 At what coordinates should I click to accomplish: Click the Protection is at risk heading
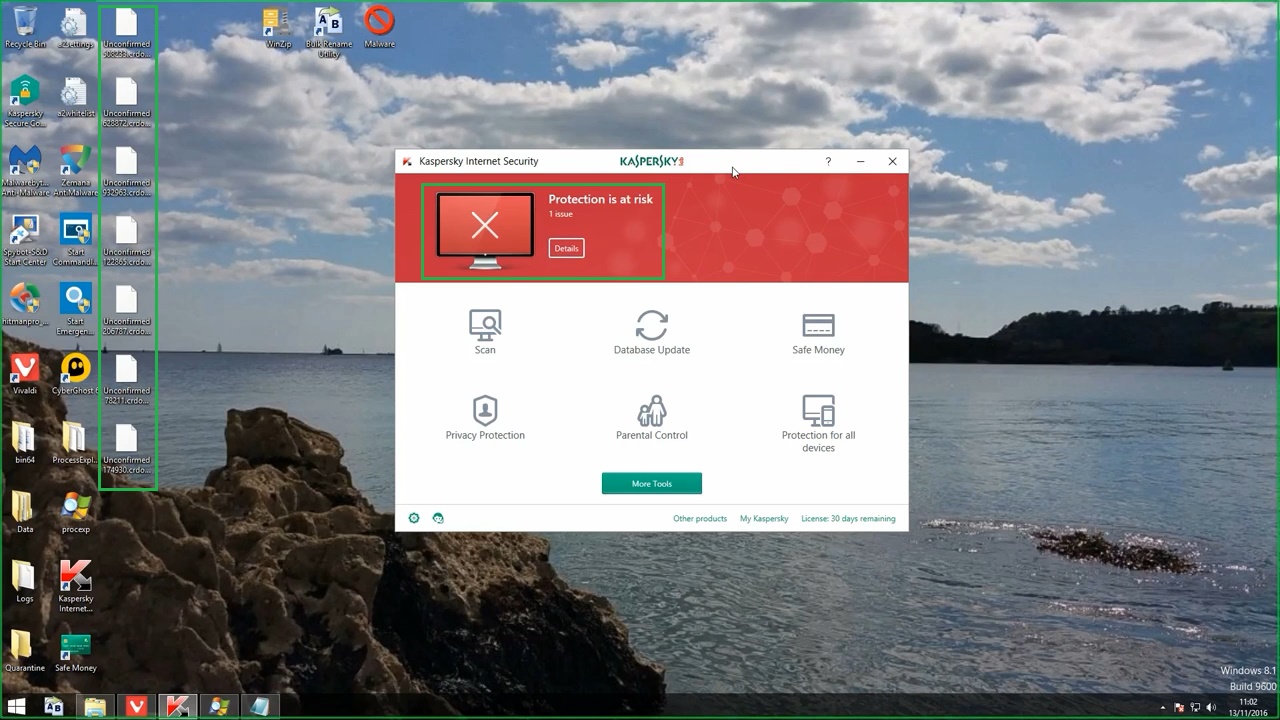click(600, 199)
